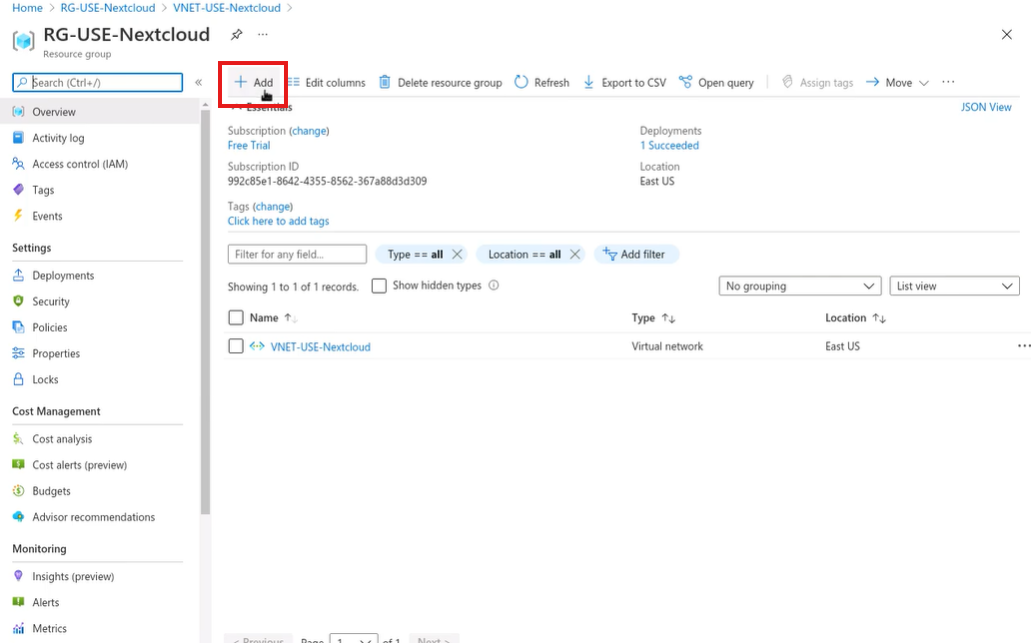1031x643 pixels.
Task: Go to the Home breadcrumb
Action: (x=27, y=8)
